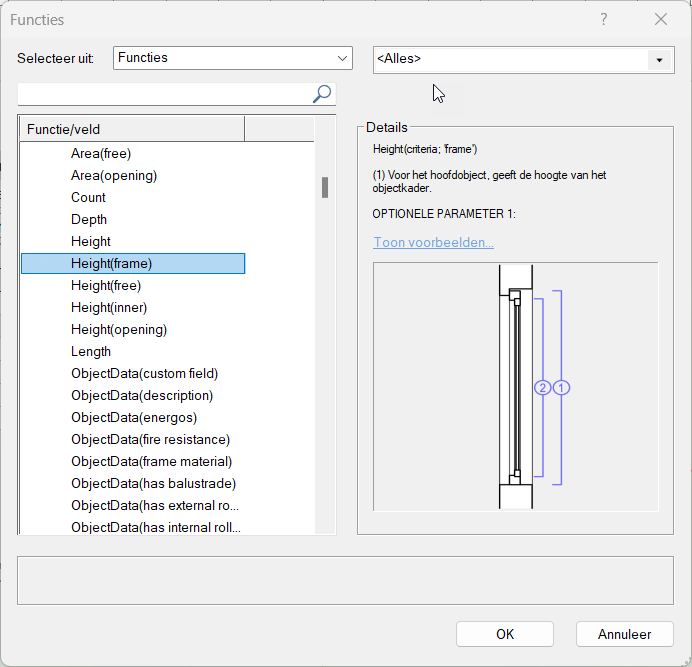Open the Functies source dropdown
Viewport: 692px width, 667px height.
point(233,58)
